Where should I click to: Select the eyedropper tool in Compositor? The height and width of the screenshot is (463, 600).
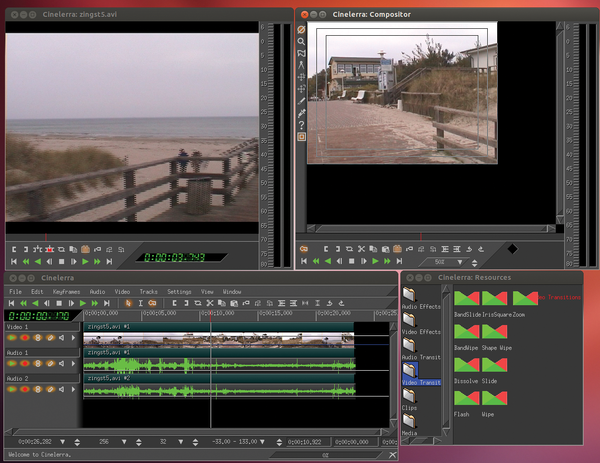click(301, 113)
